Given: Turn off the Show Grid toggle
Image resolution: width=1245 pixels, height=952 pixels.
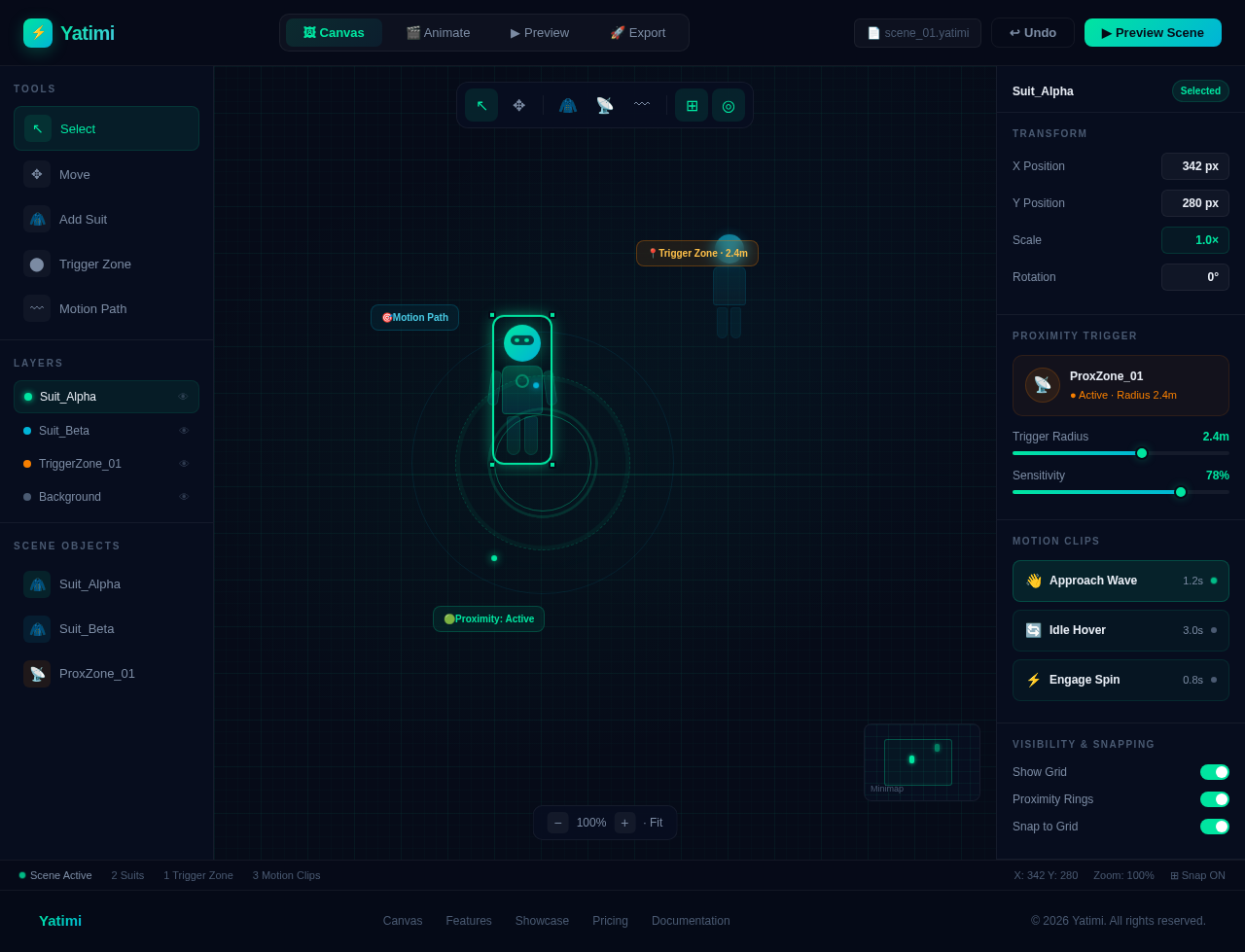Looking at the screenshot, I should (x=1214, y=772).
